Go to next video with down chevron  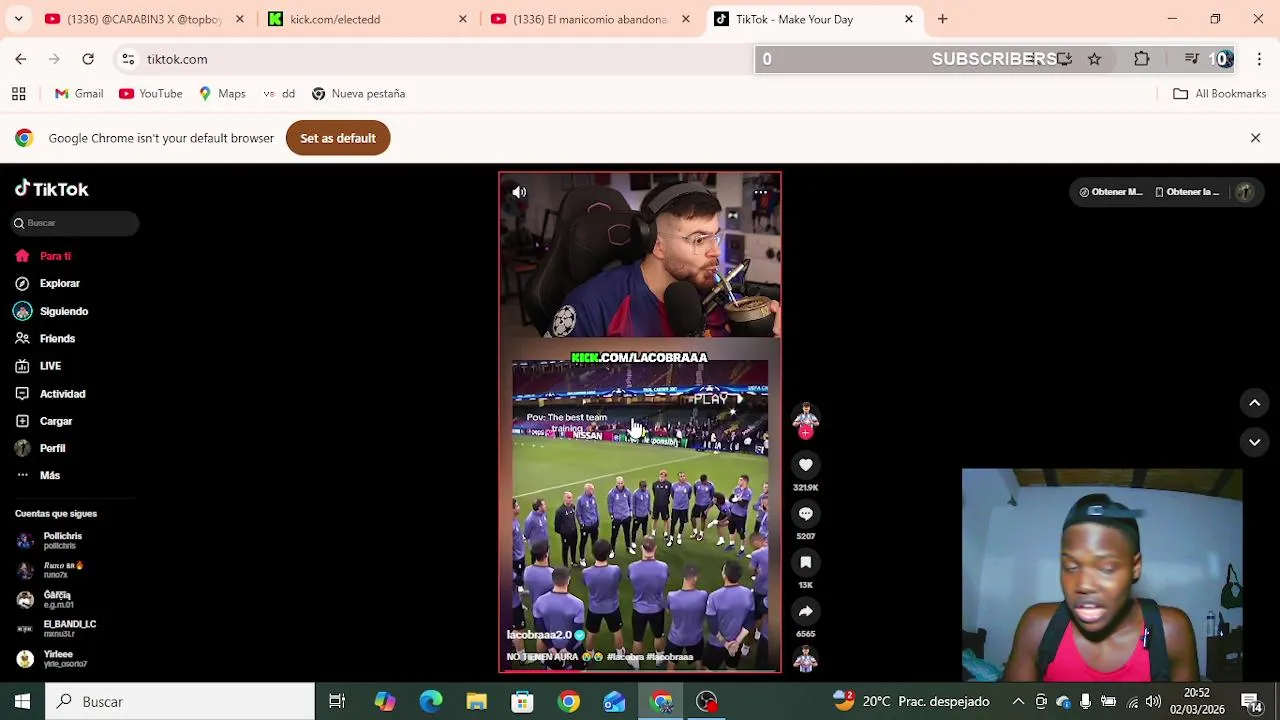pyautogui.click(x=1254, y=442)
